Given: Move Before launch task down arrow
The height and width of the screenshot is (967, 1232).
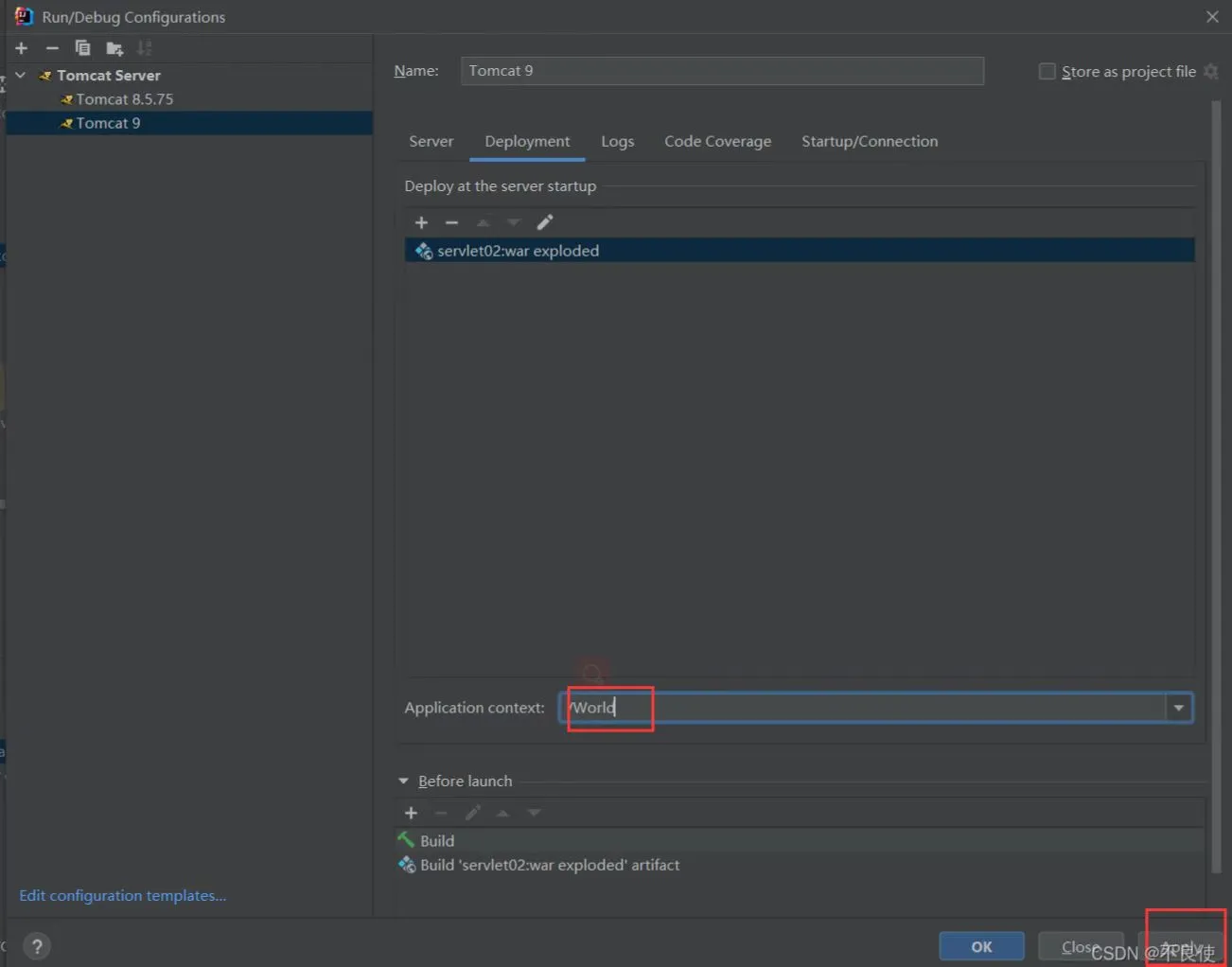Looking at the screenshot, I should pos(534,813).
